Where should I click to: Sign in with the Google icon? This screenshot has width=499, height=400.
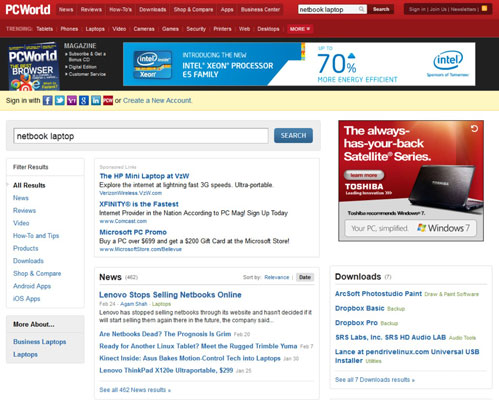pos(84,100)
